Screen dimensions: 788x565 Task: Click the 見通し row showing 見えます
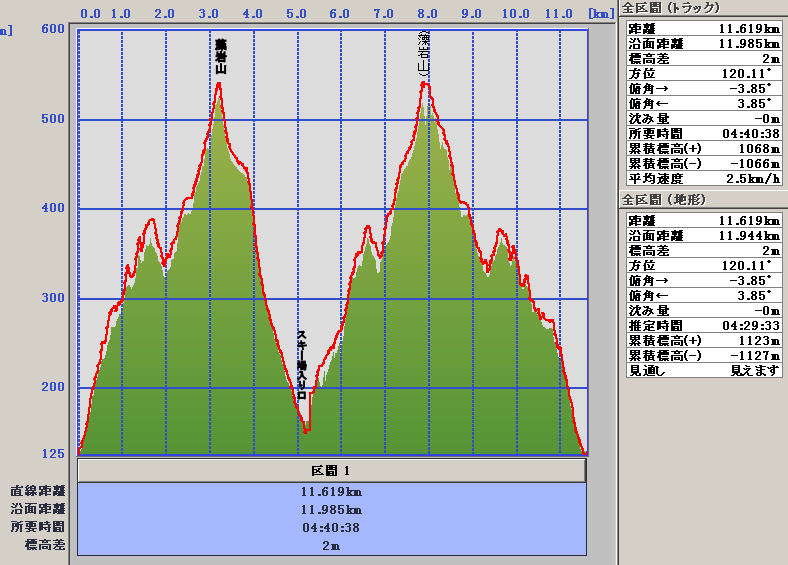pyautogui.click(x=701, y=370)
